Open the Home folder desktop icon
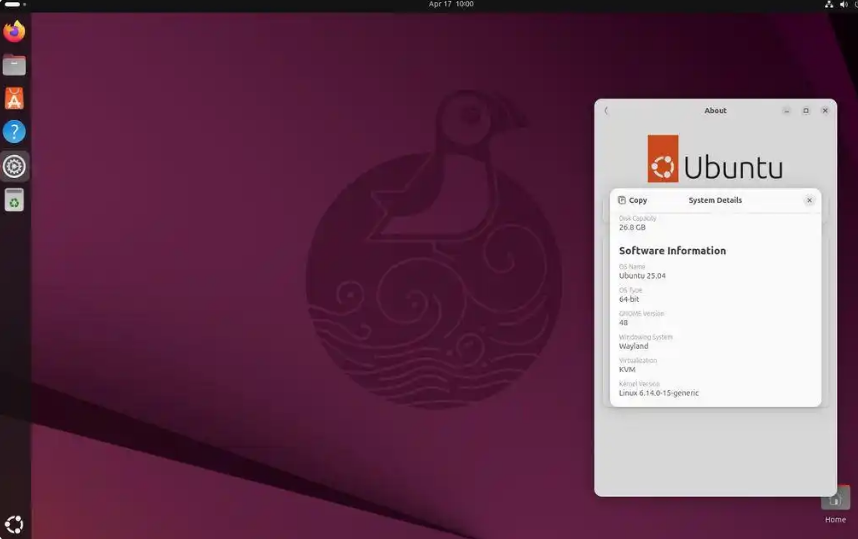Screen dimensions: 858x539 (x=835, y=506)
